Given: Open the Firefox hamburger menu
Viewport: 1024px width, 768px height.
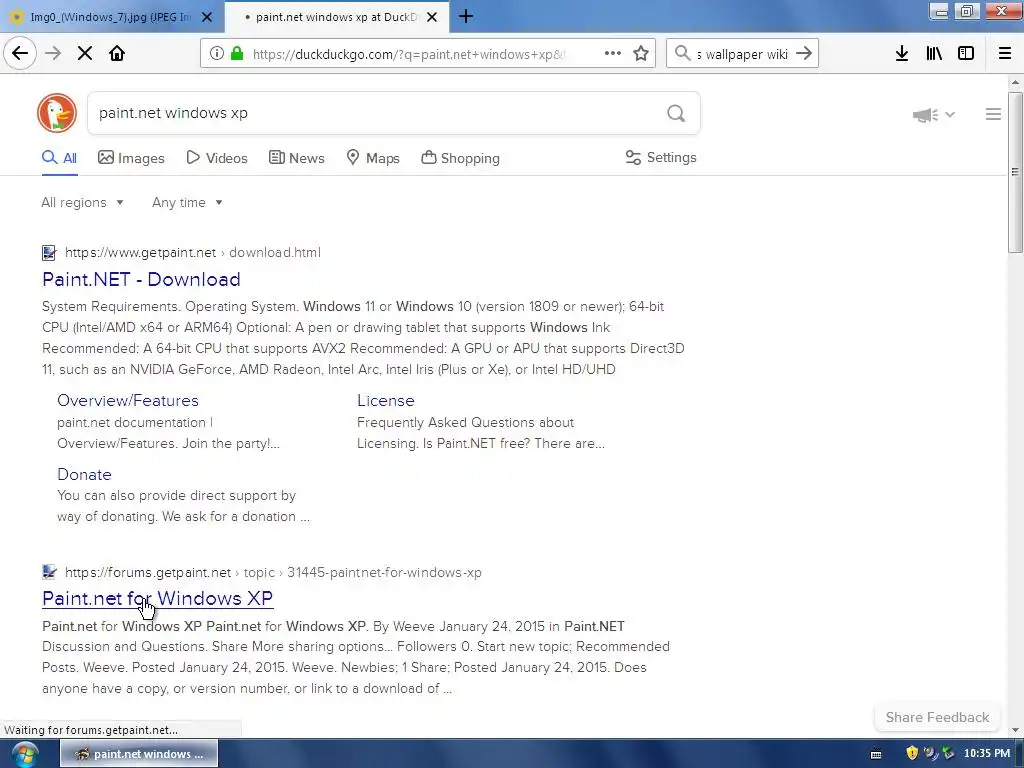Looking at the screenshot, I should pos(1005,54).
